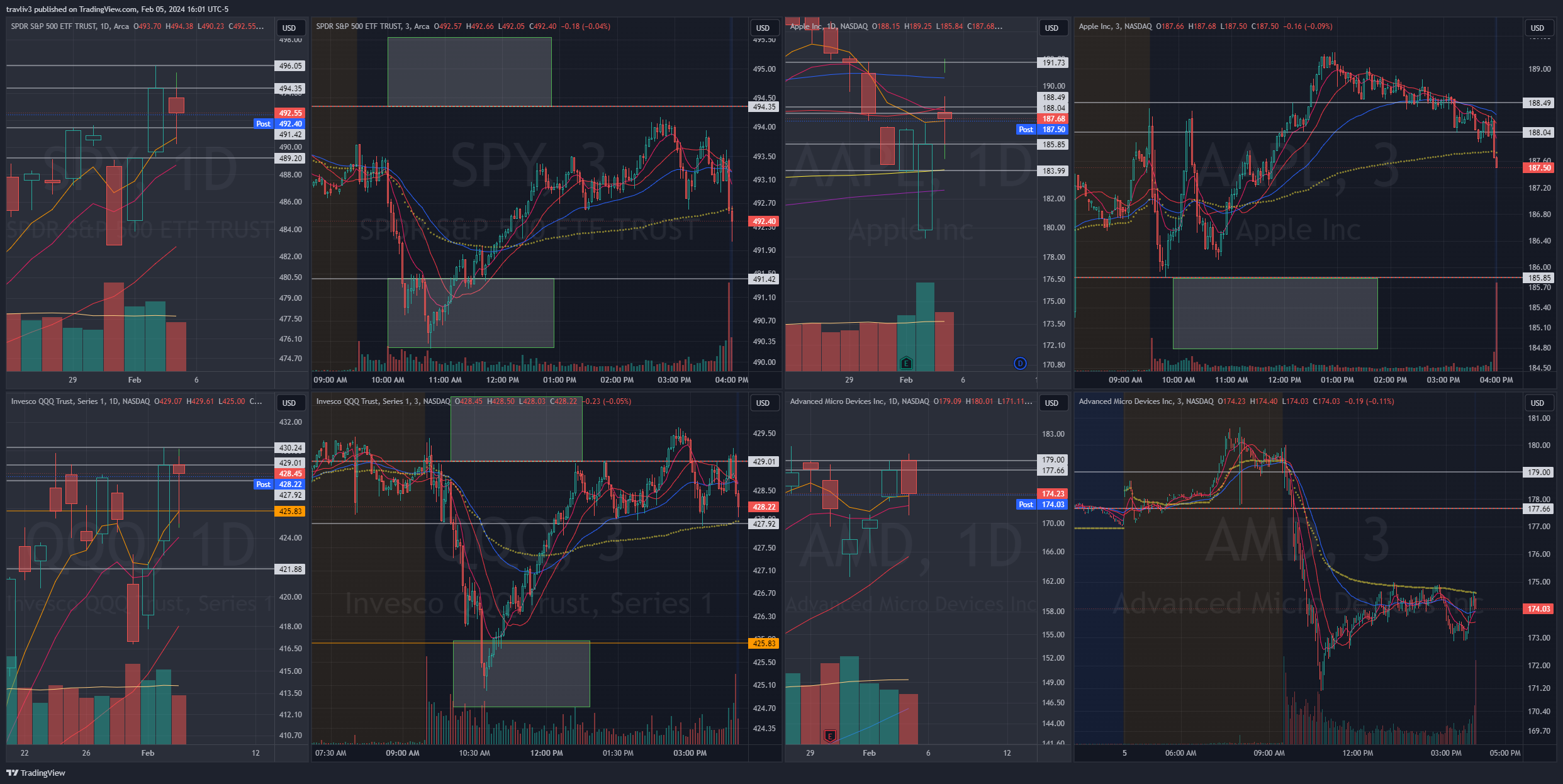Open USD currency selector on Apple 3-minute chart
The width and height of the screenshot is (1563, 784).
click(x=1537, y=28)
